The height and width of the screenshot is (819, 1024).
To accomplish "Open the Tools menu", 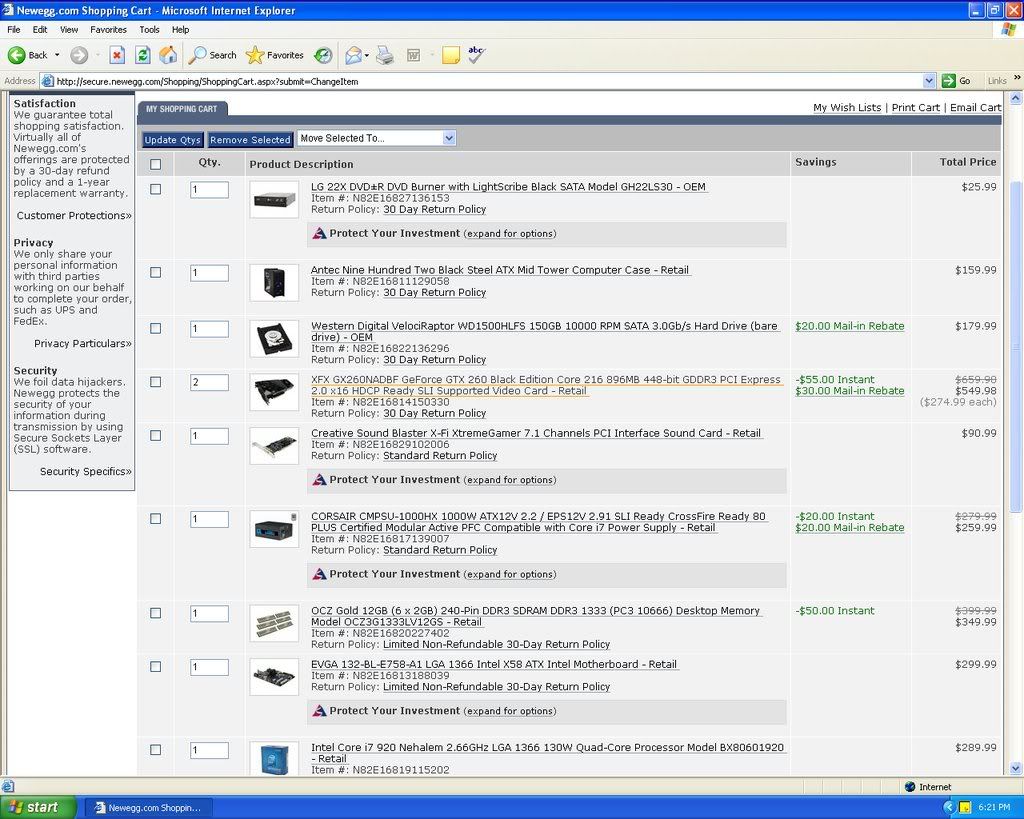I will (x=149, y=29).
